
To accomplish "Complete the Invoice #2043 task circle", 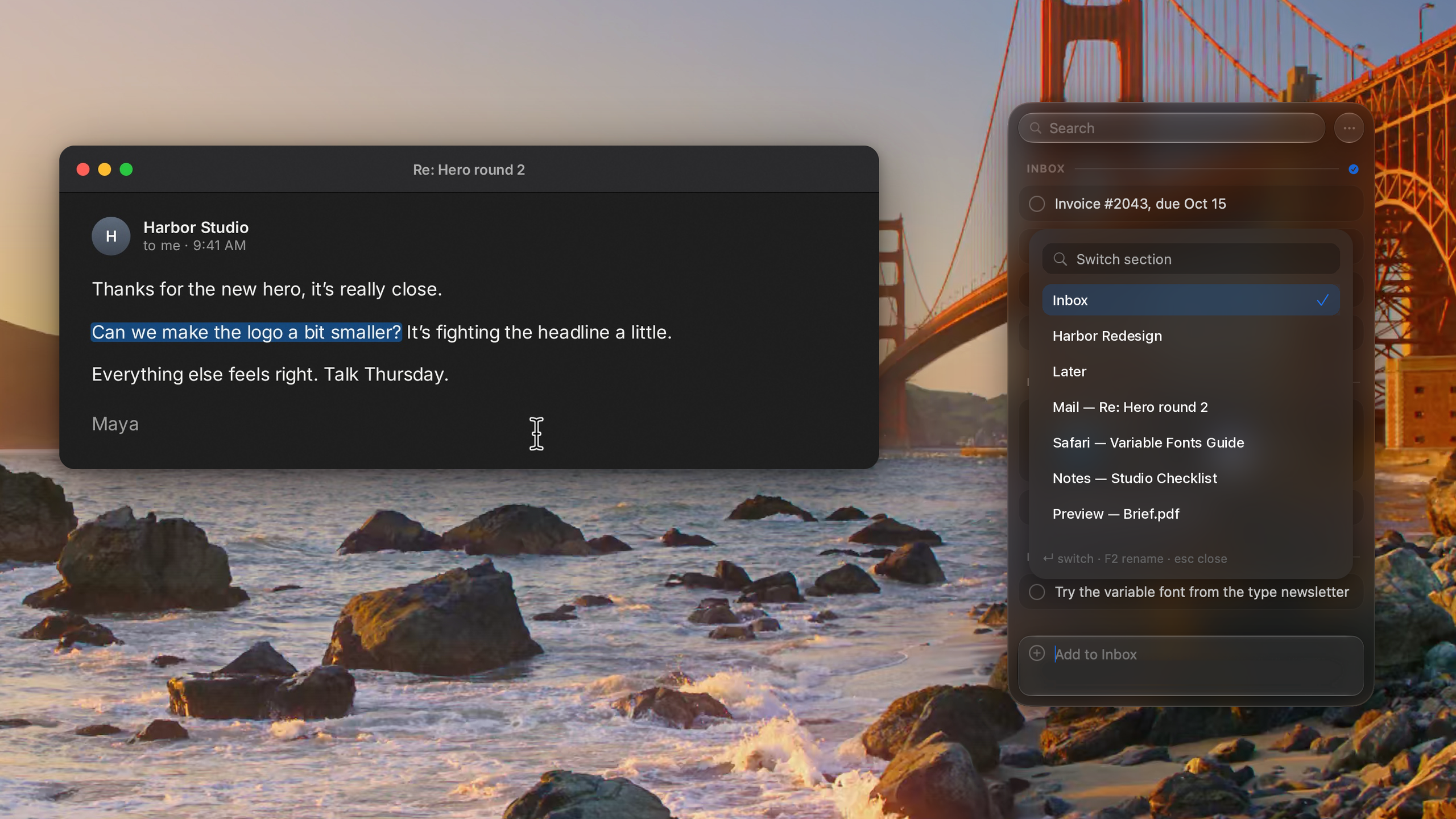I will coord(1037,204).
